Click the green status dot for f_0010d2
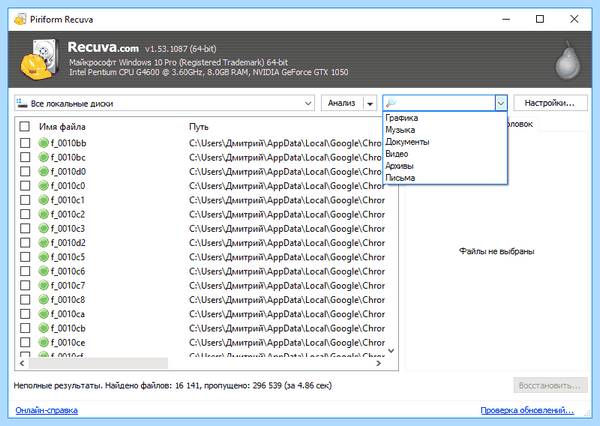Viewport: 600px width, 426px height. coord(44,243)
